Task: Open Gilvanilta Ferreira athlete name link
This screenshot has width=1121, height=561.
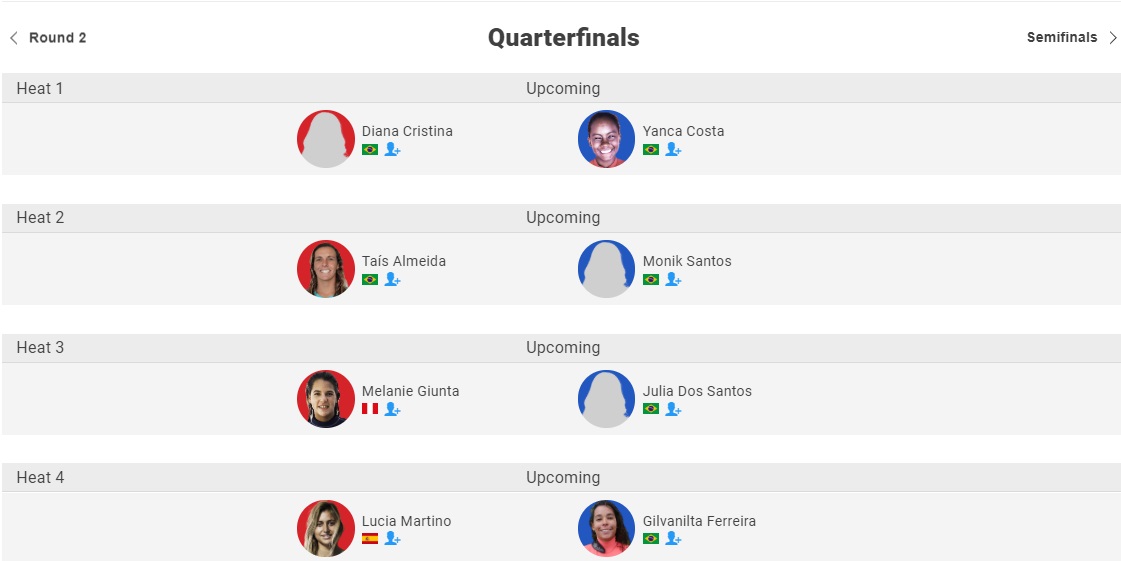Action: (699, 521)
